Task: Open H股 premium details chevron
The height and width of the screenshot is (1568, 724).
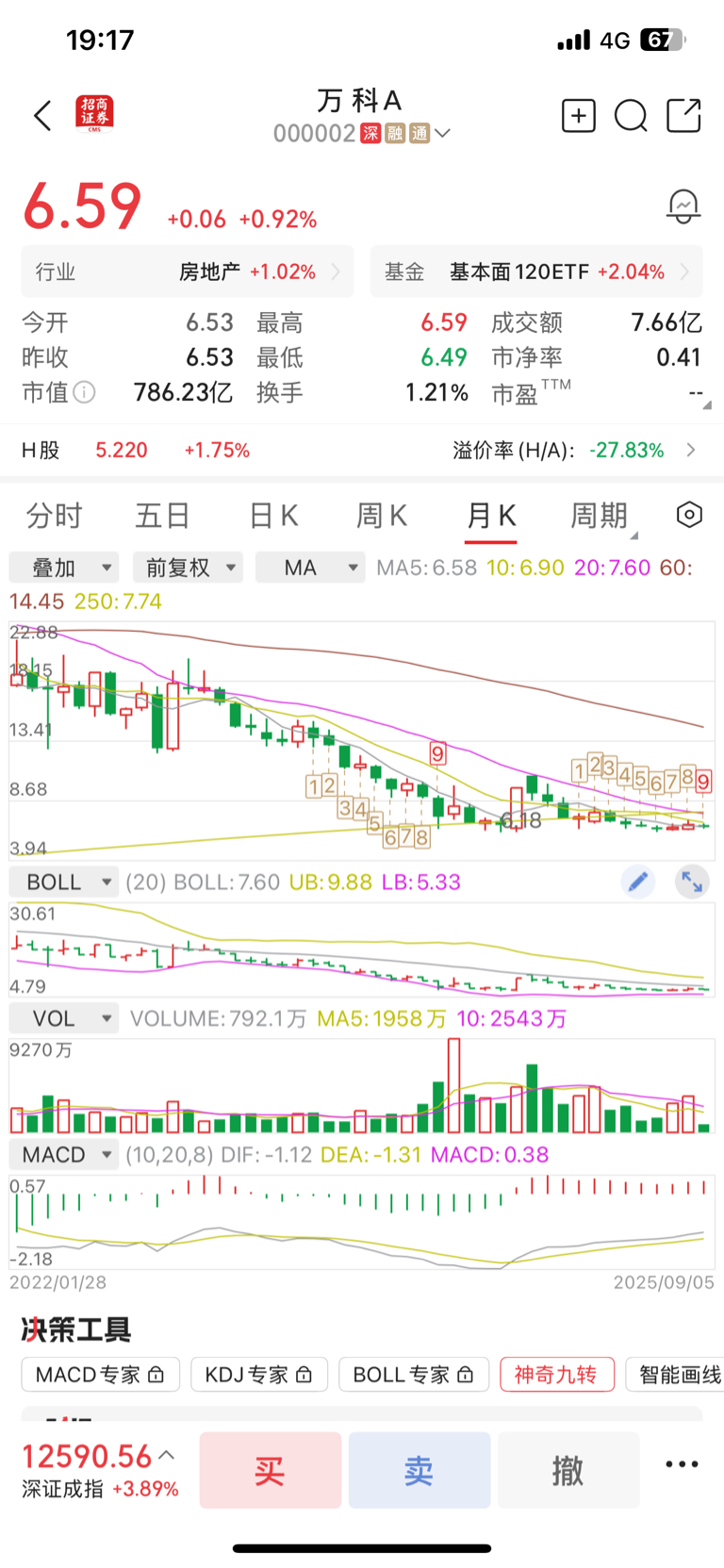Action: point(691,450)
